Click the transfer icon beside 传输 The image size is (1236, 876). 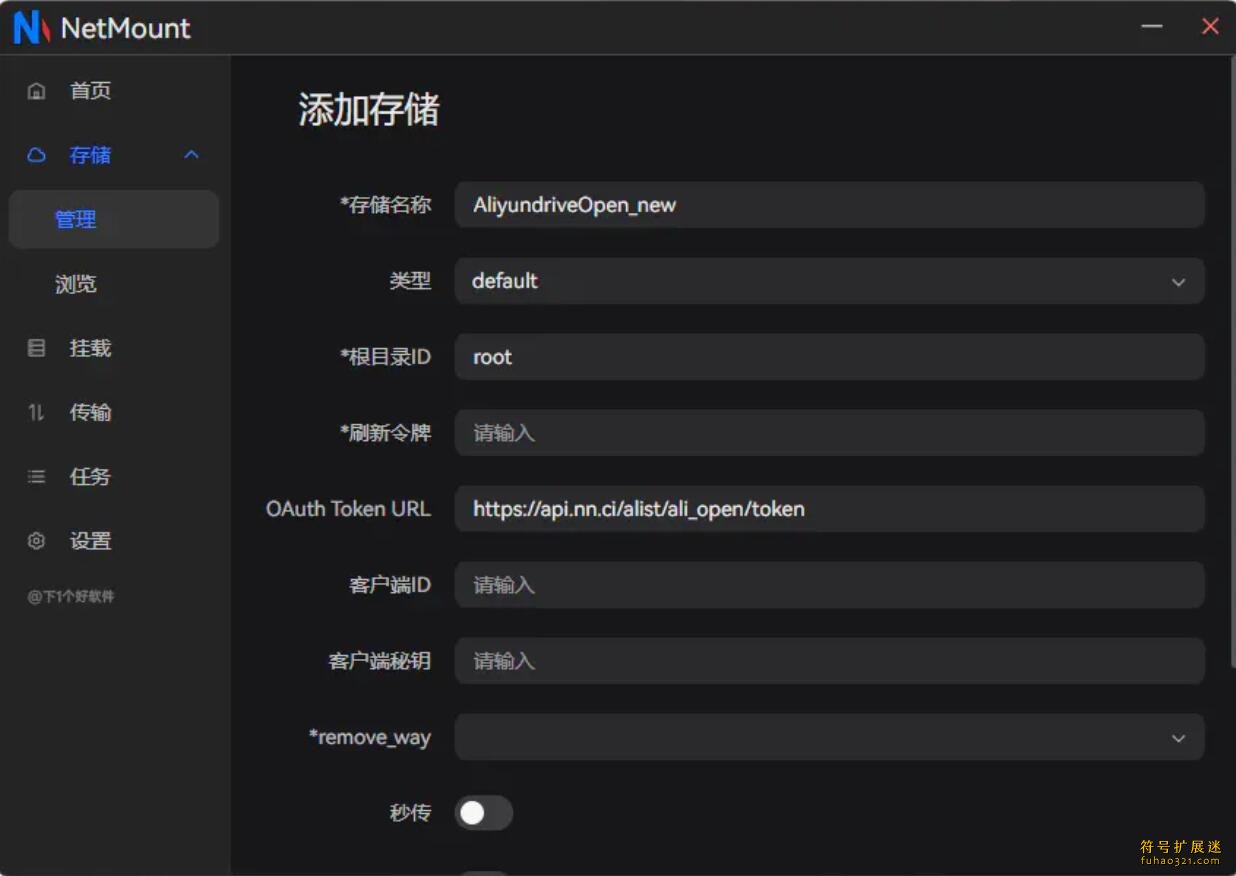[x=36, y=411]
